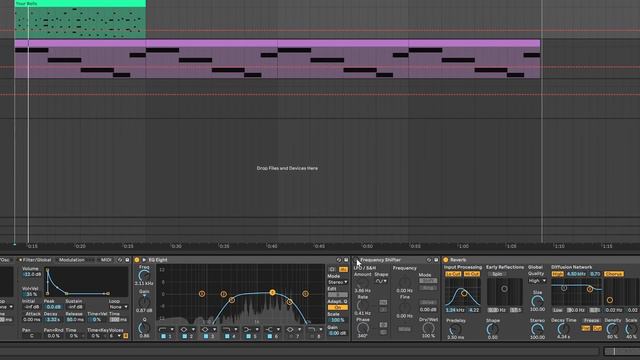Click EQ band 1 filter shape icon
The height and width of the screenshot is (360, 640).
162,329
